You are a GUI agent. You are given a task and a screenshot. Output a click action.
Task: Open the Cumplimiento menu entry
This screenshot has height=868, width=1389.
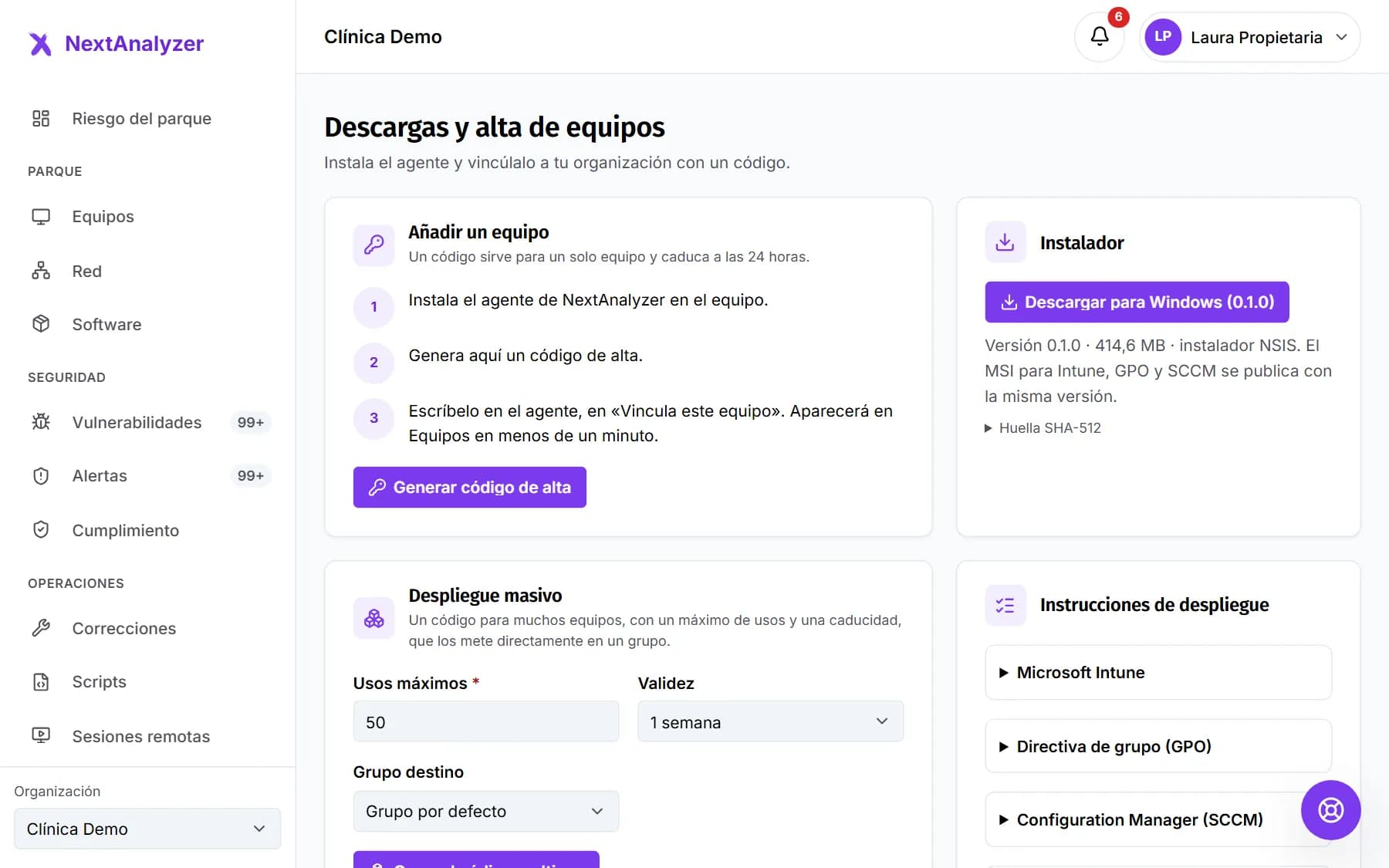pyautogui.click(x=125, y=530)
